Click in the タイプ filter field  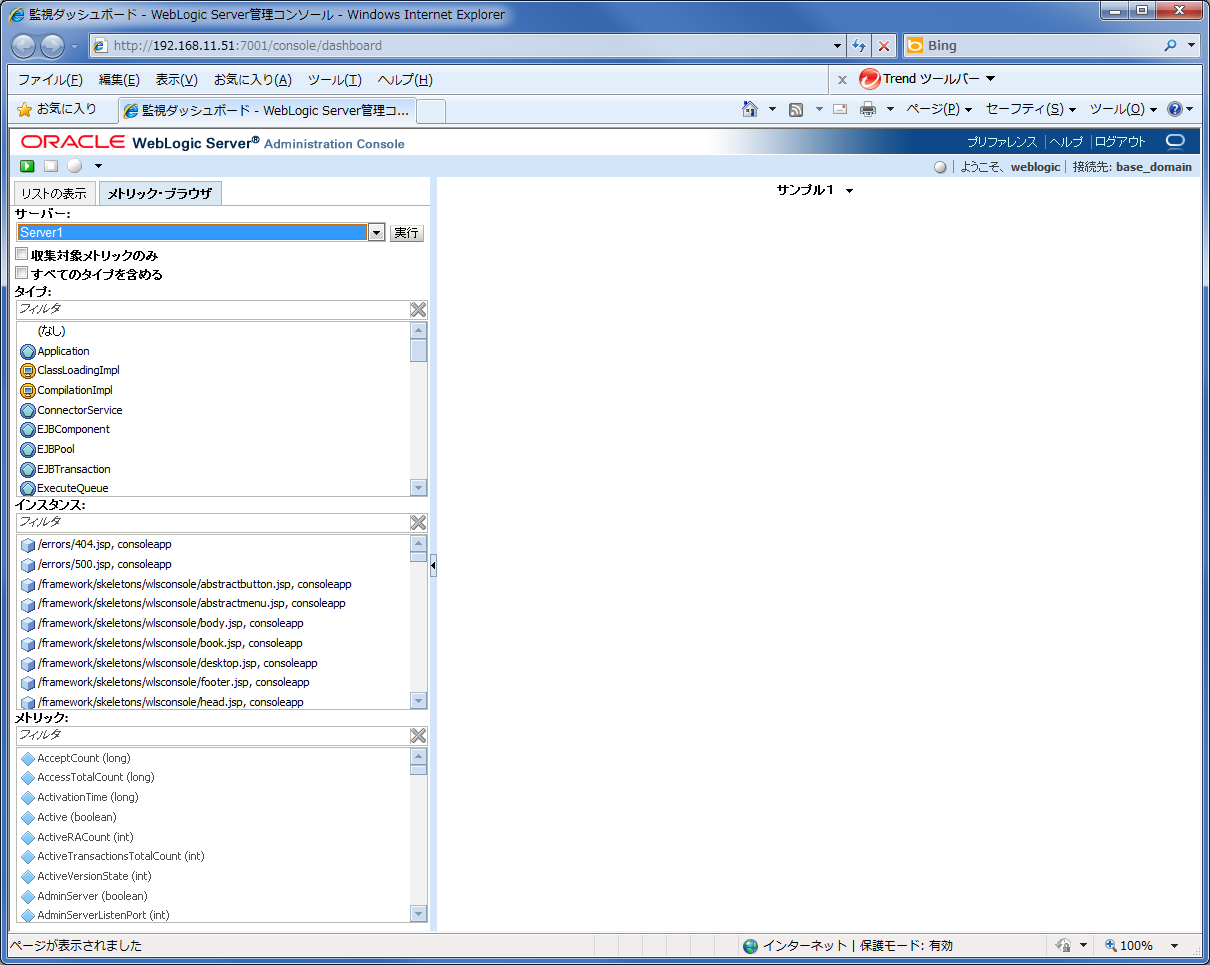pos(212,310)
